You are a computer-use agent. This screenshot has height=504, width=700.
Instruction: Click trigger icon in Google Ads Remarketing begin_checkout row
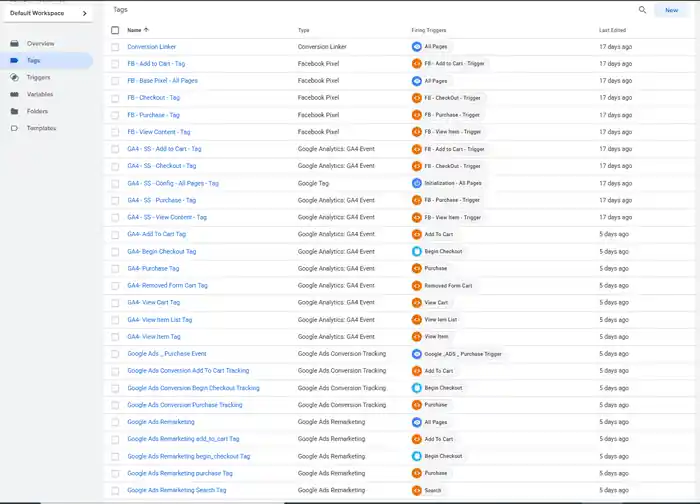pyautogui.click(x=417, y=456)
